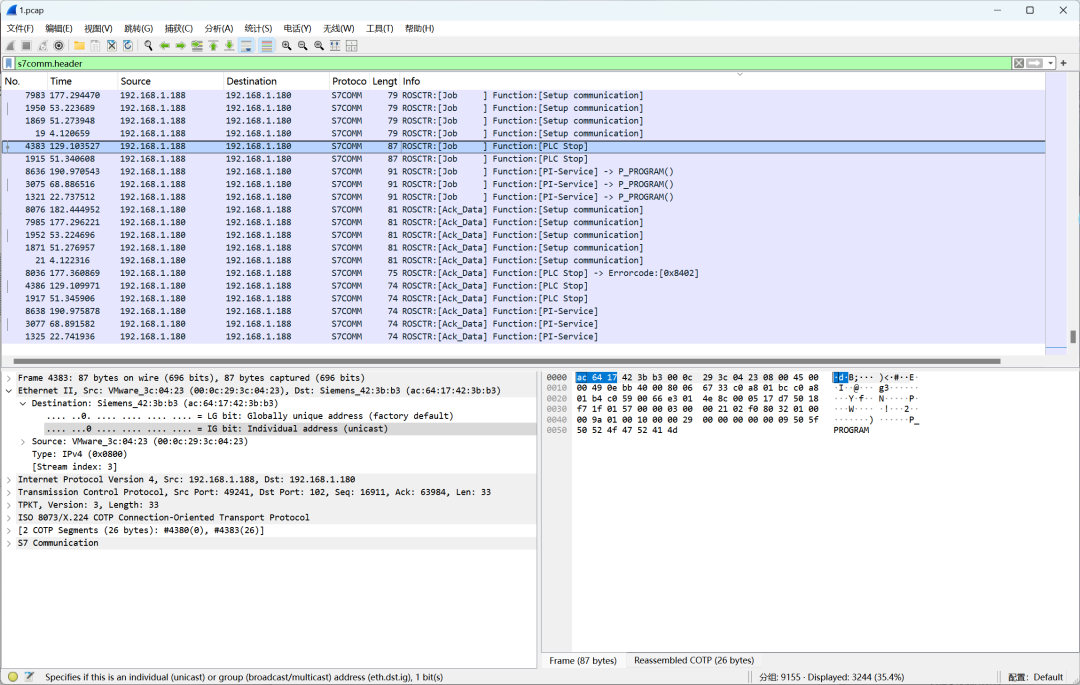Sort packets by the No. column header
This screenshot has width=1080, height=685.
(x=24, y=81)
